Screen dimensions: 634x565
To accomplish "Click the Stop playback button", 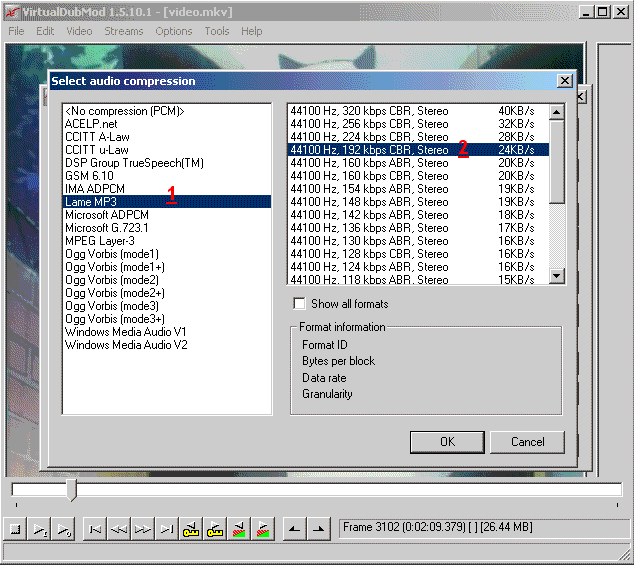I will [x=15, y=529].
